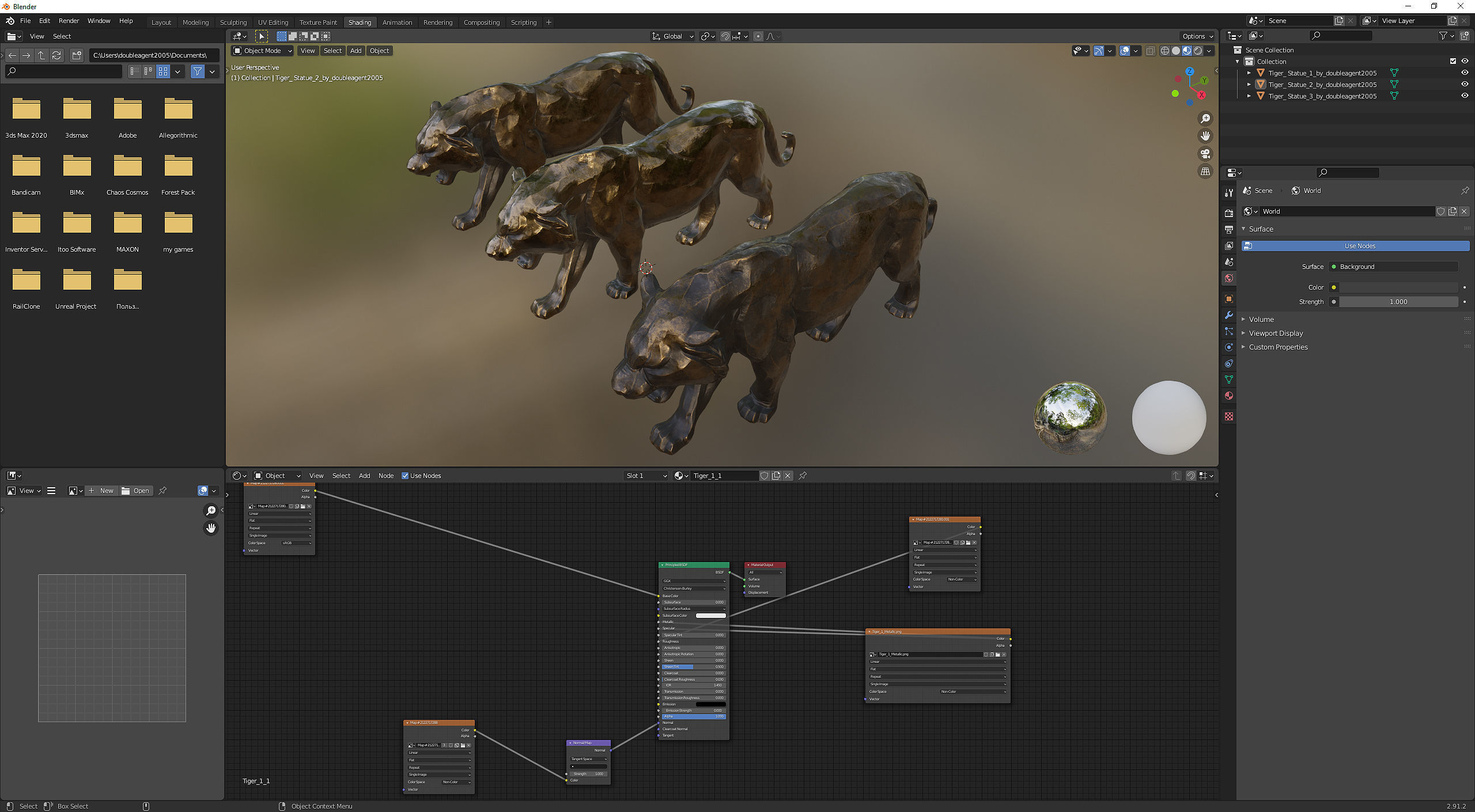Viewport: 1475px width, 812px height.
Task: Pin the Tiger_1_1 material in node editor
Action: coord(803,476)
